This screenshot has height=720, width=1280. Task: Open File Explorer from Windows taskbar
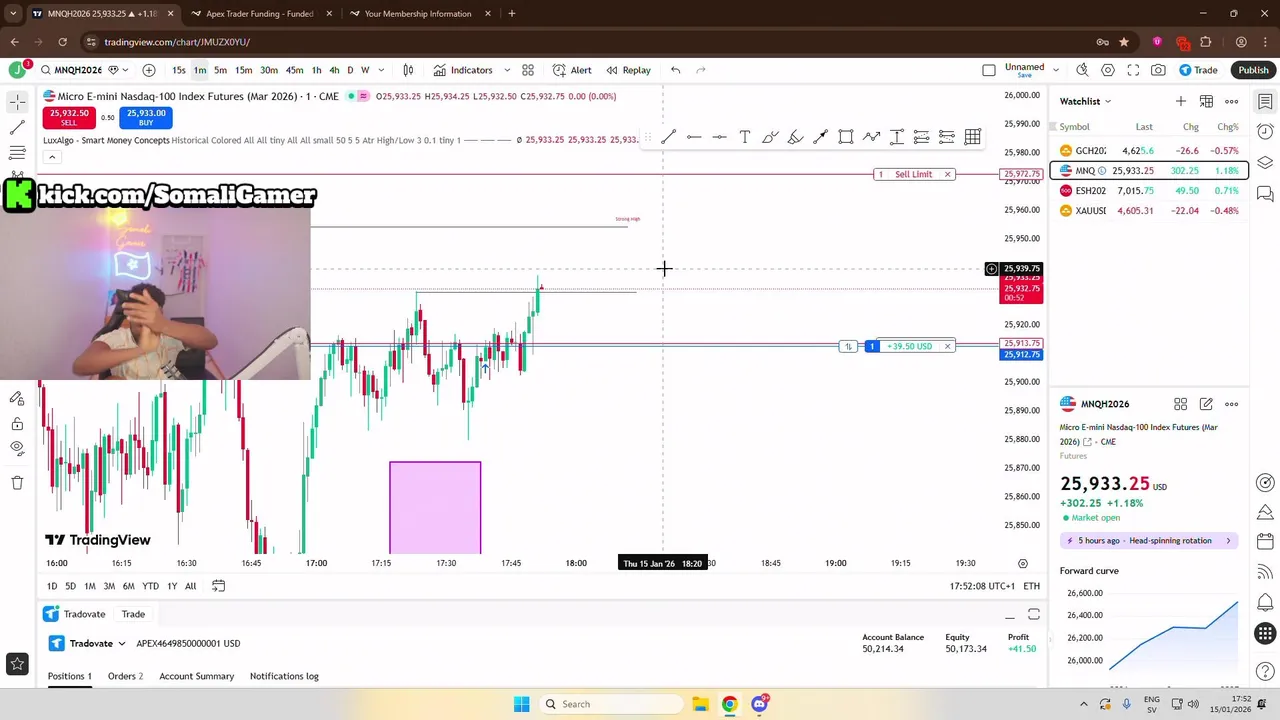point(700,704)
